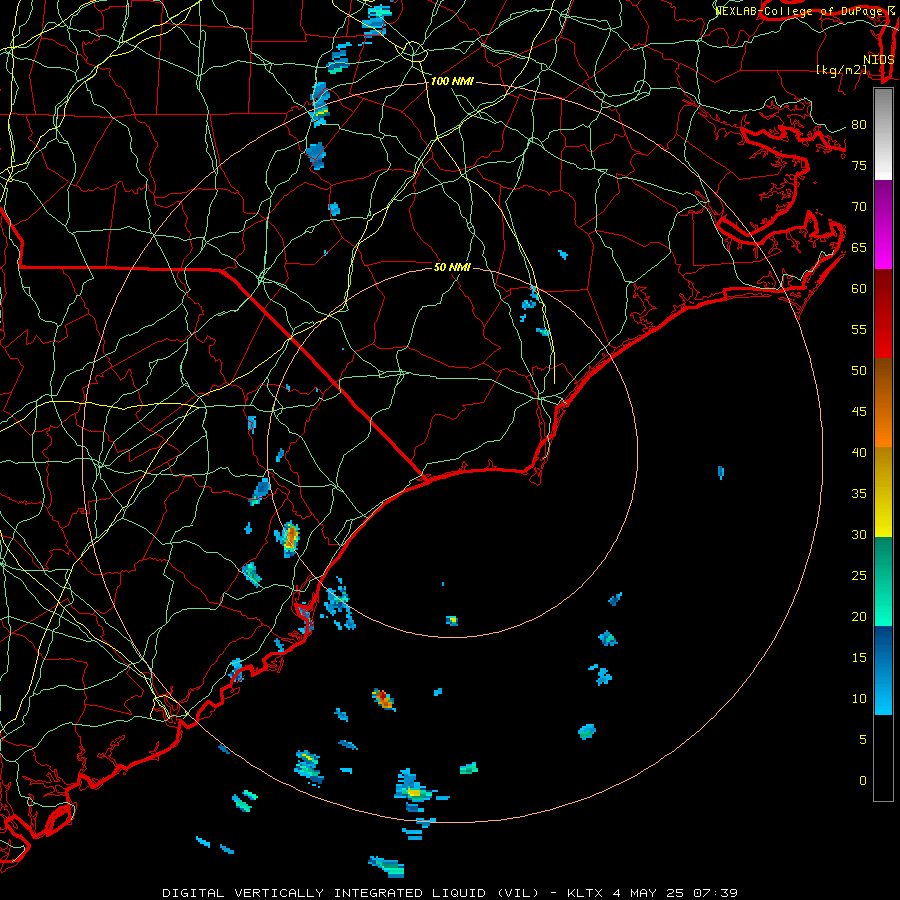Click the 10 value on the color scale
Viewport: 900px width, 900px height.
pos(859,699)
